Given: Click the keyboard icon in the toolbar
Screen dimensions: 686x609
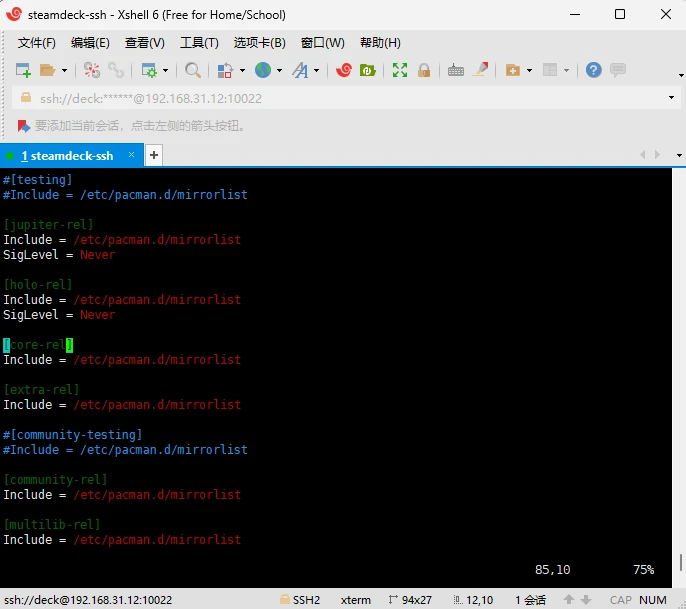Looking at the screenshot, I should click(455, 70).
